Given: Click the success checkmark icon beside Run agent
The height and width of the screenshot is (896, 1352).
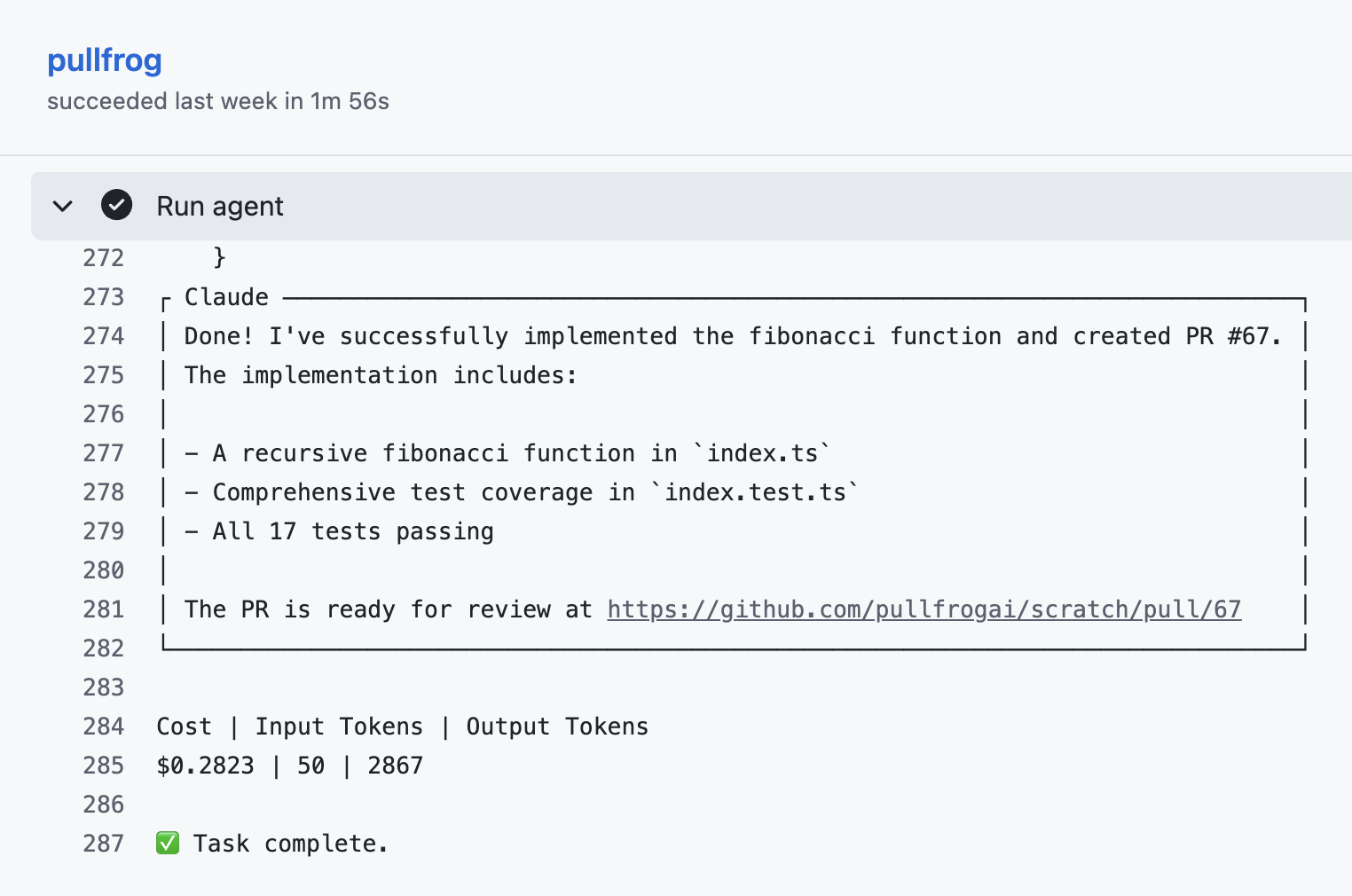Looking at the screenshot, I should 116,205.
